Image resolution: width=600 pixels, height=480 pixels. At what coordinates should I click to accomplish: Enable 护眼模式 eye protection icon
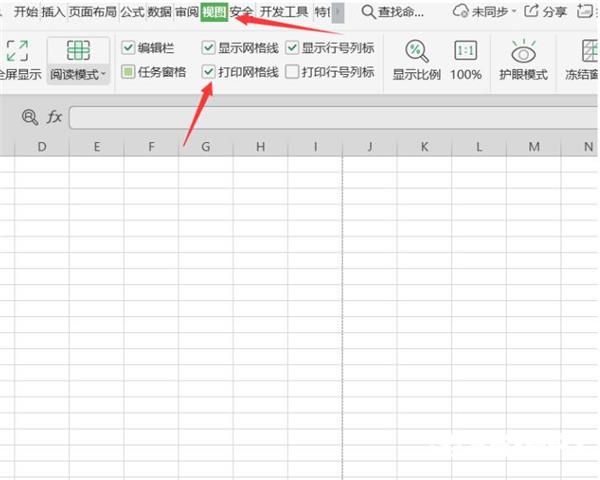pos(523,52)
